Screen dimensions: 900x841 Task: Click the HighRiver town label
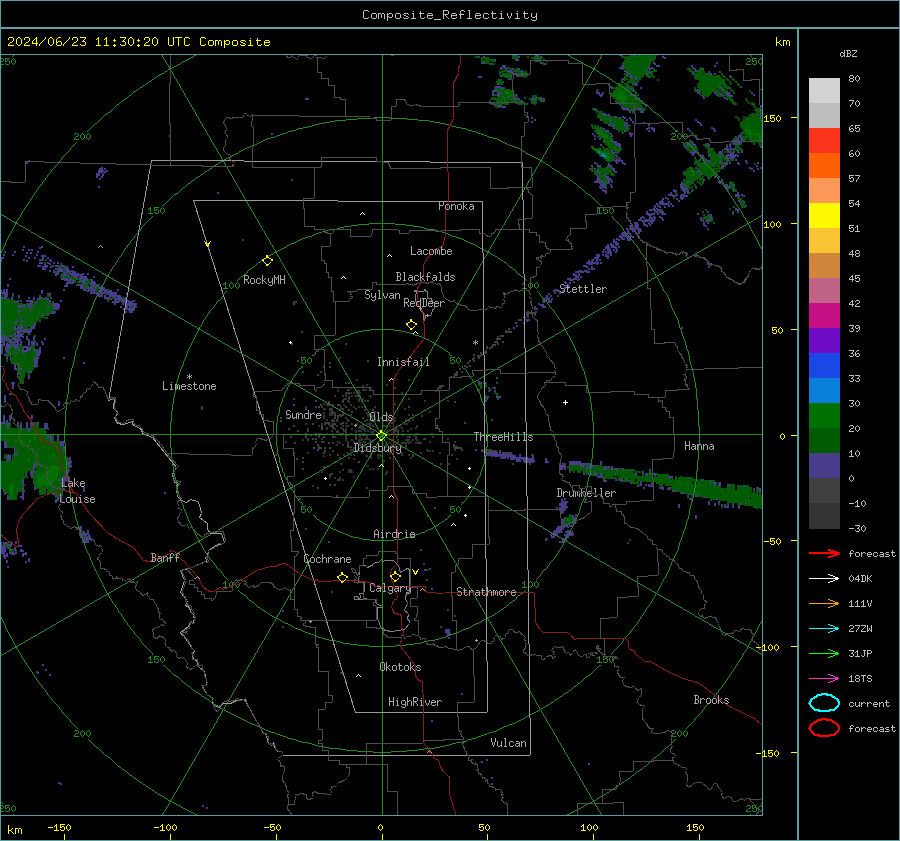coord(415,702)
